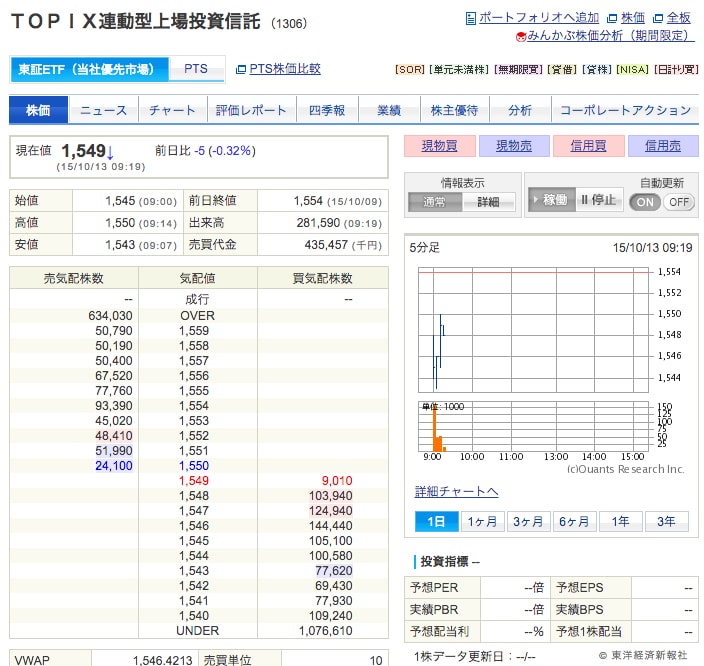
Task: Click the current price 1,549
Action: click(84, 151)
